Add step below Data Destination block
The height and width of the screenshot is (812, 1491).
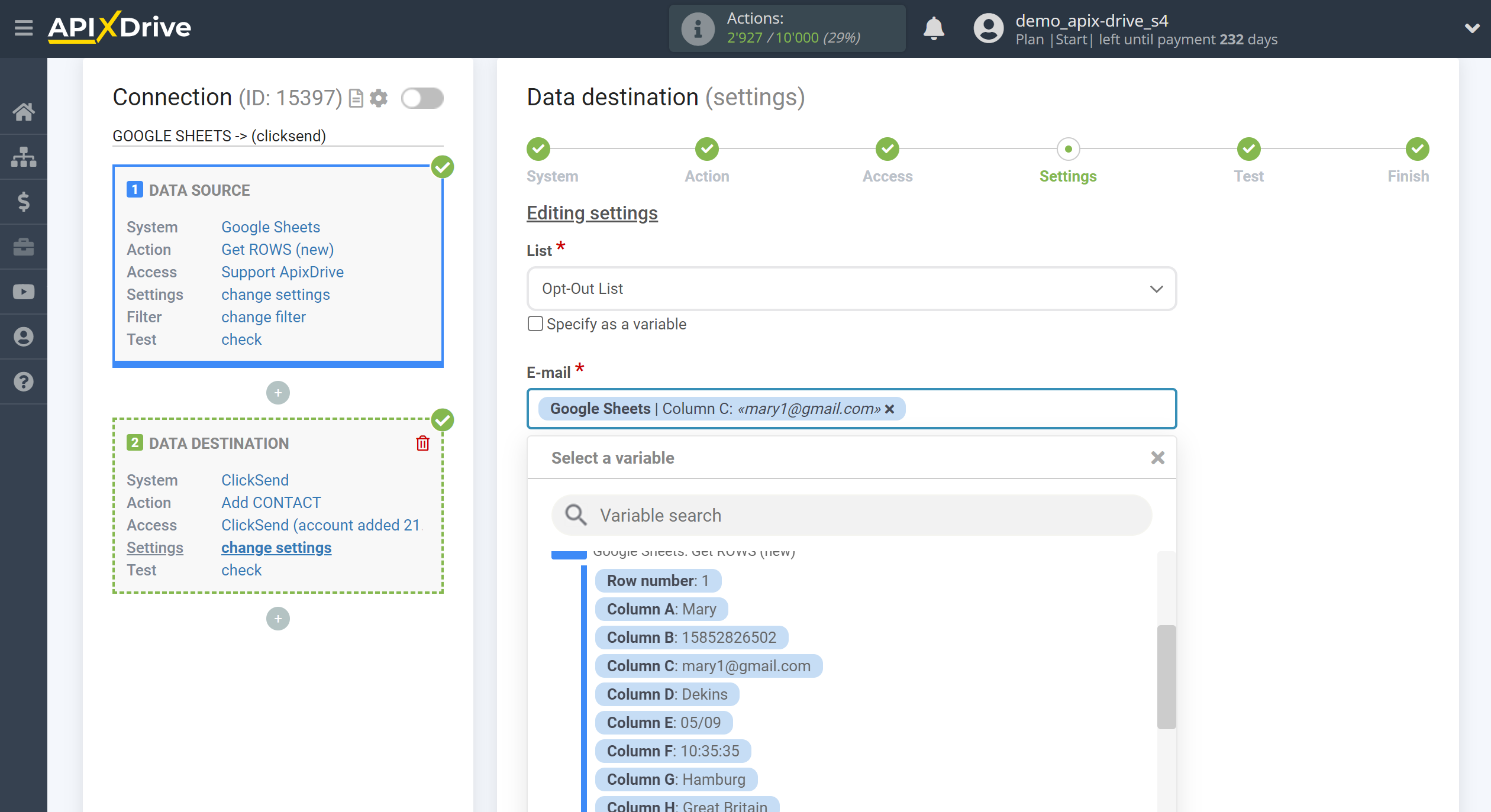point(278,619)
